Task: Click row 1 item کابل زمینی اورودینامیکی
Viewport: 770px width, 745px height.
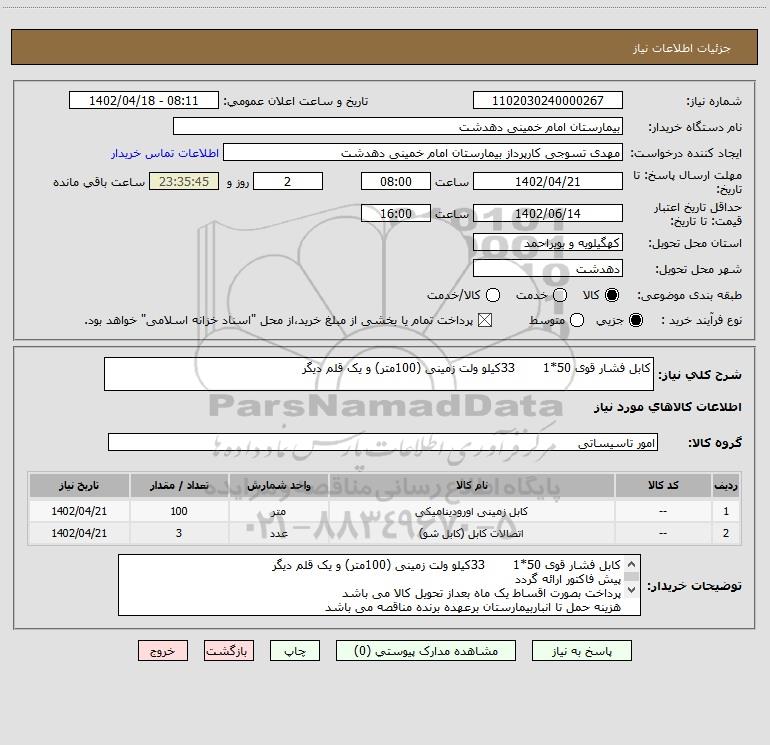Action: 471,511
